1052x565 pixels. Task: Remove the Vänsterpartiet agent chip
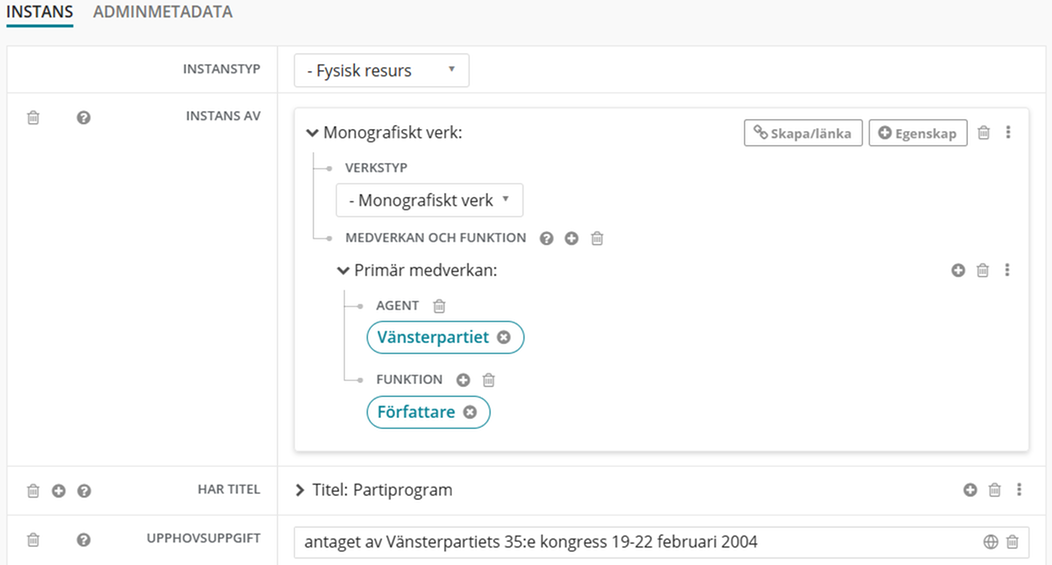coord(504,338)
